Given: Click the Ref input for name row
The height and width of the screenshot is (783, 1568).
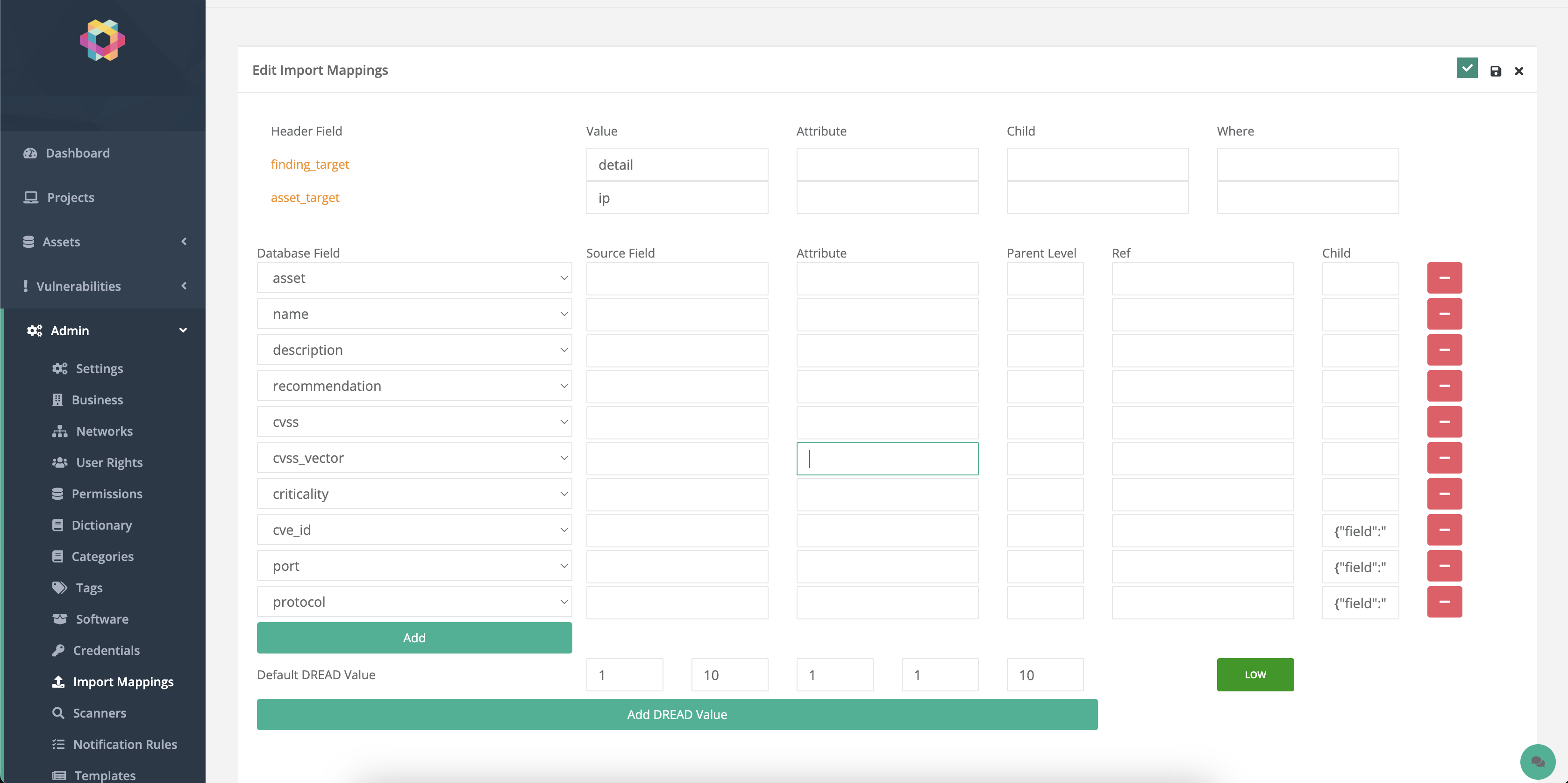Looking at the screenshot, I should (x=1202, y=314).
